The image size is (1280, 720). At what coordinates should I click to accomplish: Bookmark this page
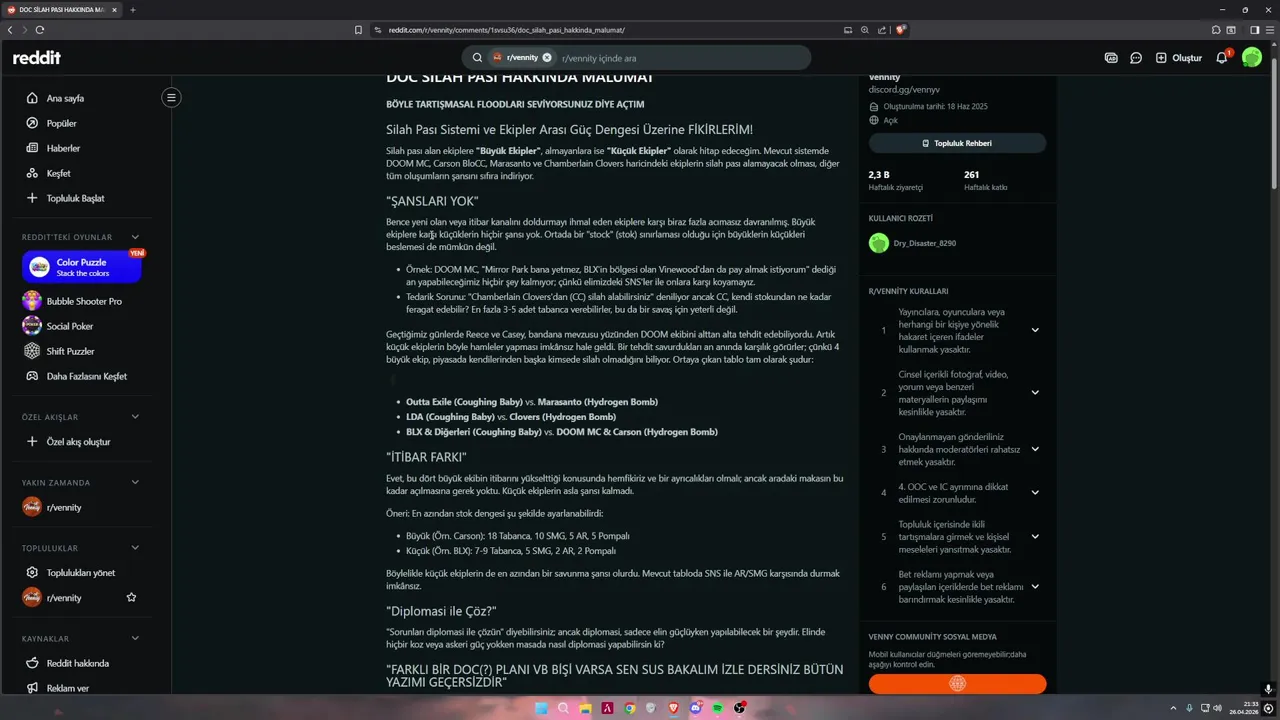point(359,30)
